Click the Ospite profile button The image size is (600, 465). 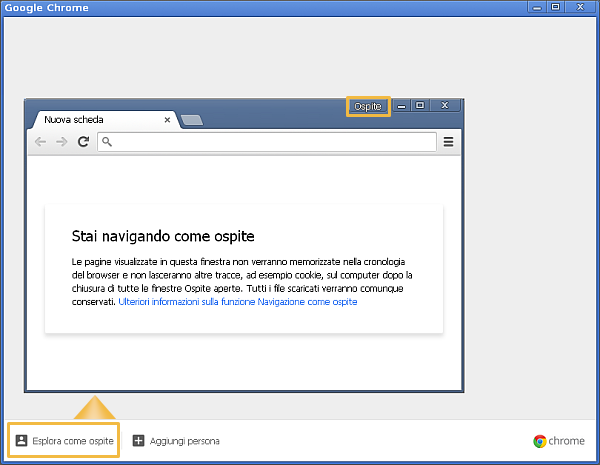(368, 106)
